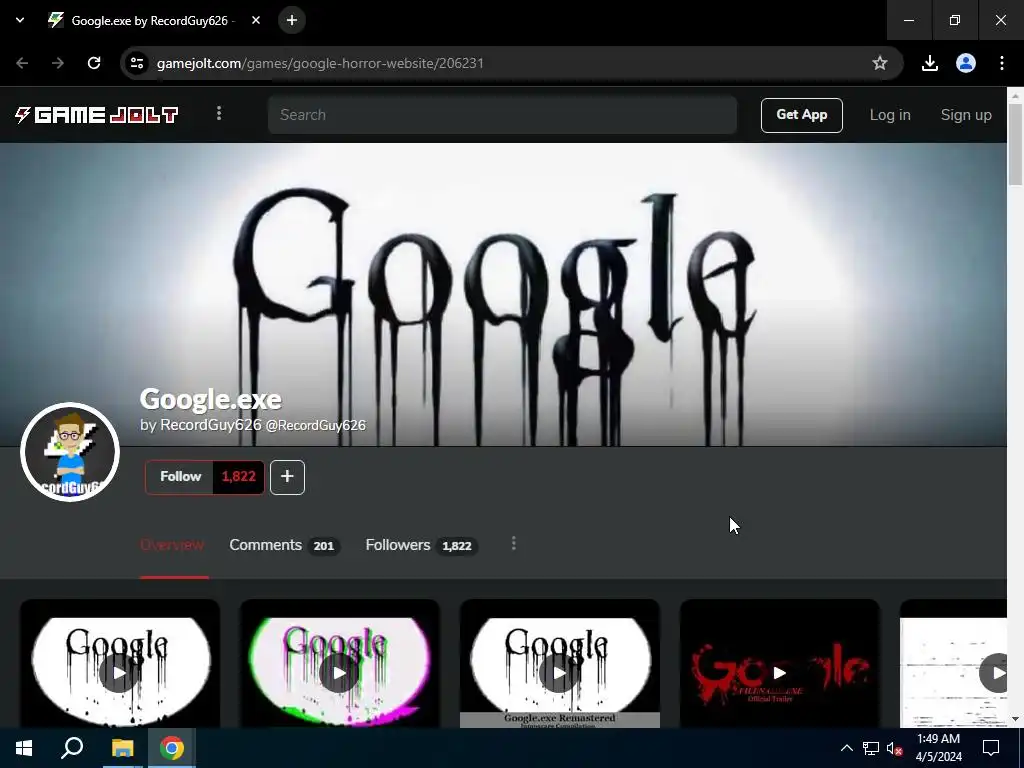
Task: Click the muted volume tray icon
Action: pos(894,748)
